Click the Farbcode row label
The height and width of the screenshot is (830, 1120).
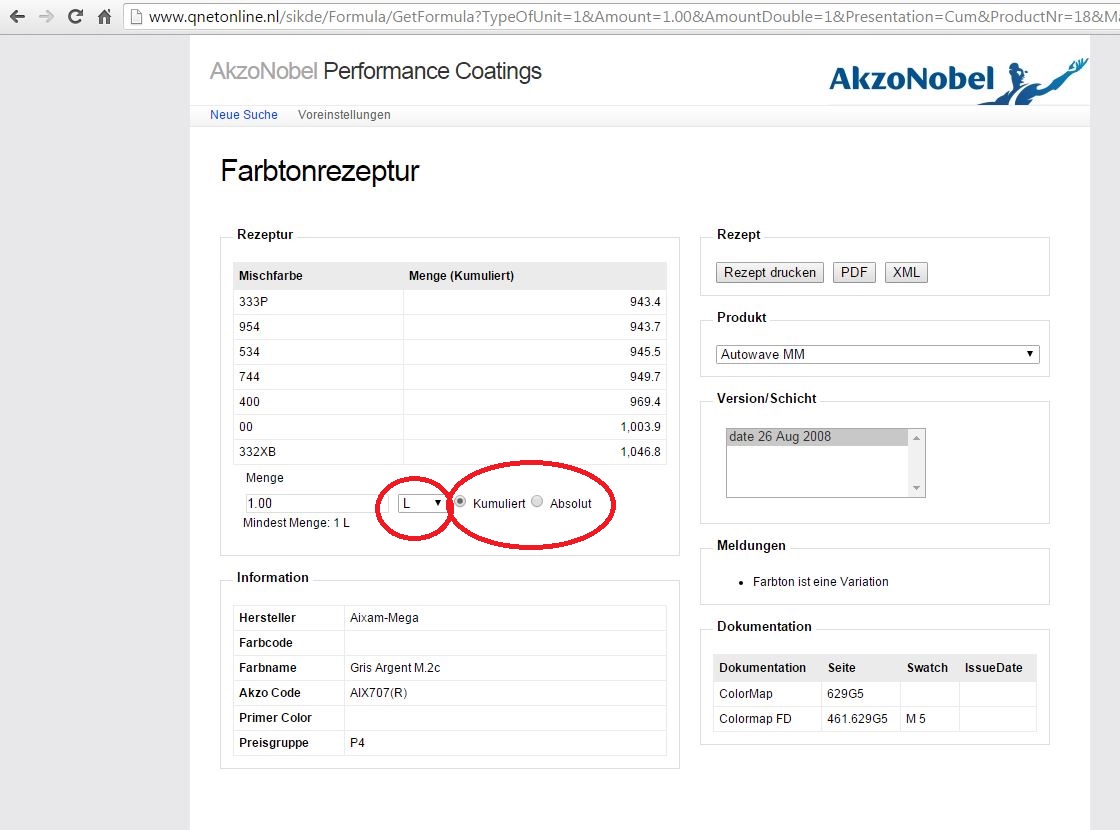click(x=266, y=643)
